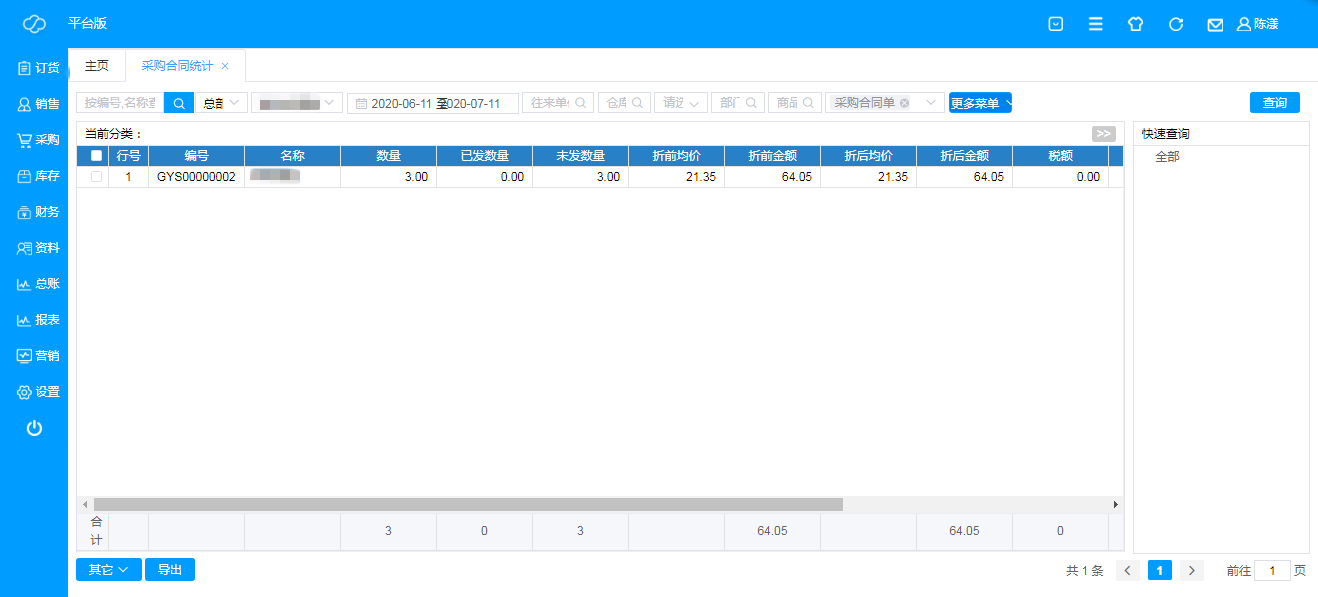The height and width of the screenshot is (597, 1318).
Task: Click the 查询 button
Action: pyautogui.click(x=1274, y=103)
